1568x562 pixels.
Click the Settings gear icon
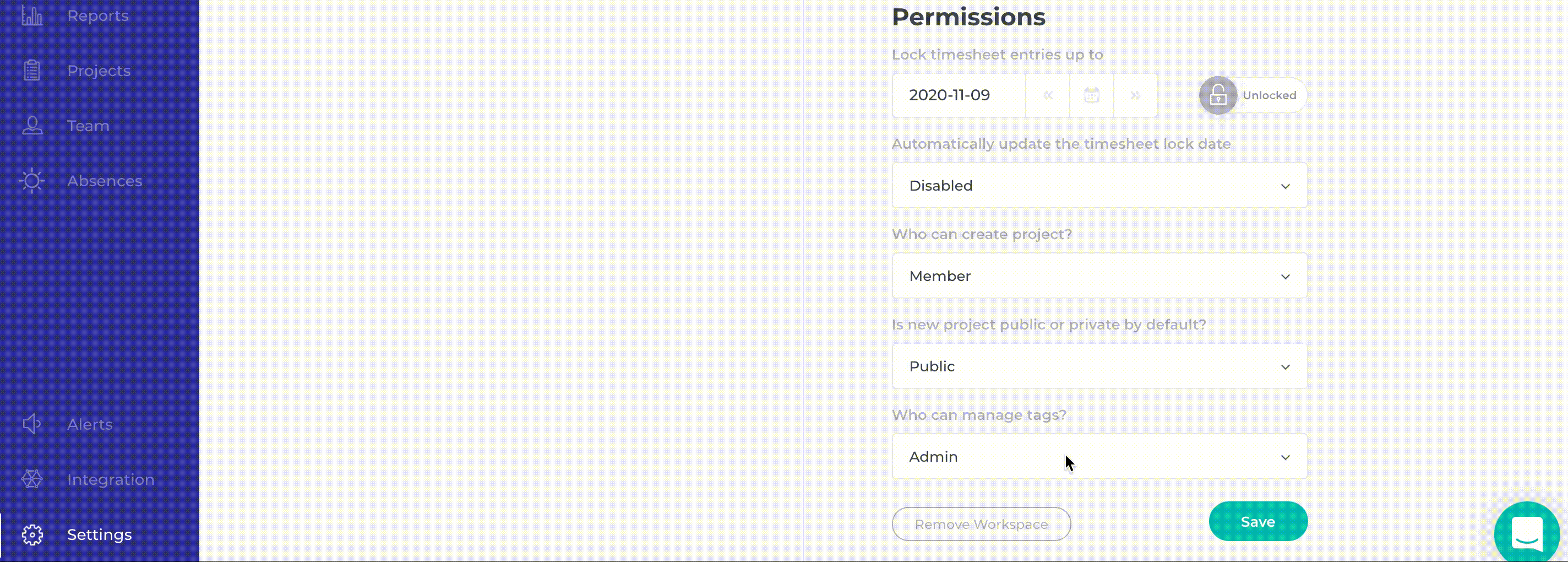click(31, 534)
